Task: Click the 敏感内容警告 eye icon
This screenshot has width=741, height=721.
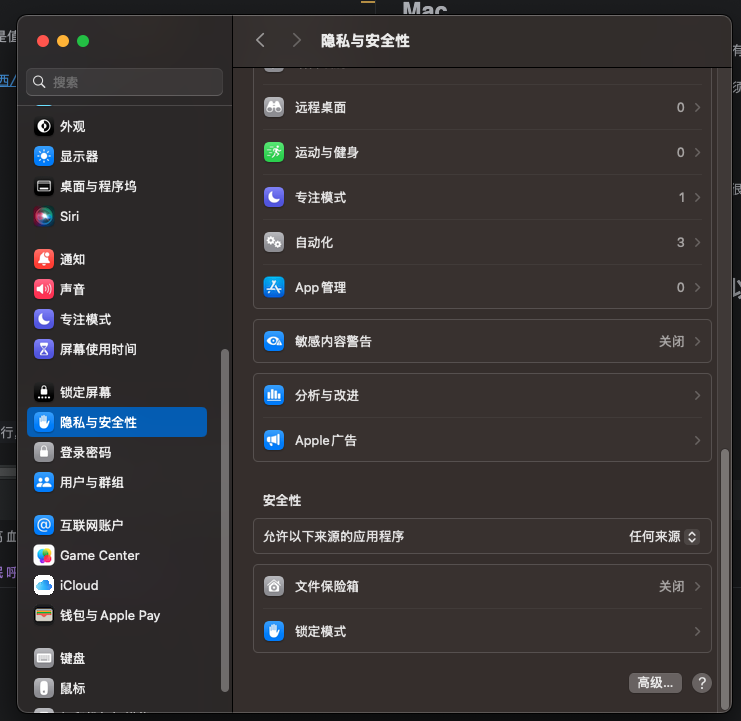Action: (x=274, y=341)
